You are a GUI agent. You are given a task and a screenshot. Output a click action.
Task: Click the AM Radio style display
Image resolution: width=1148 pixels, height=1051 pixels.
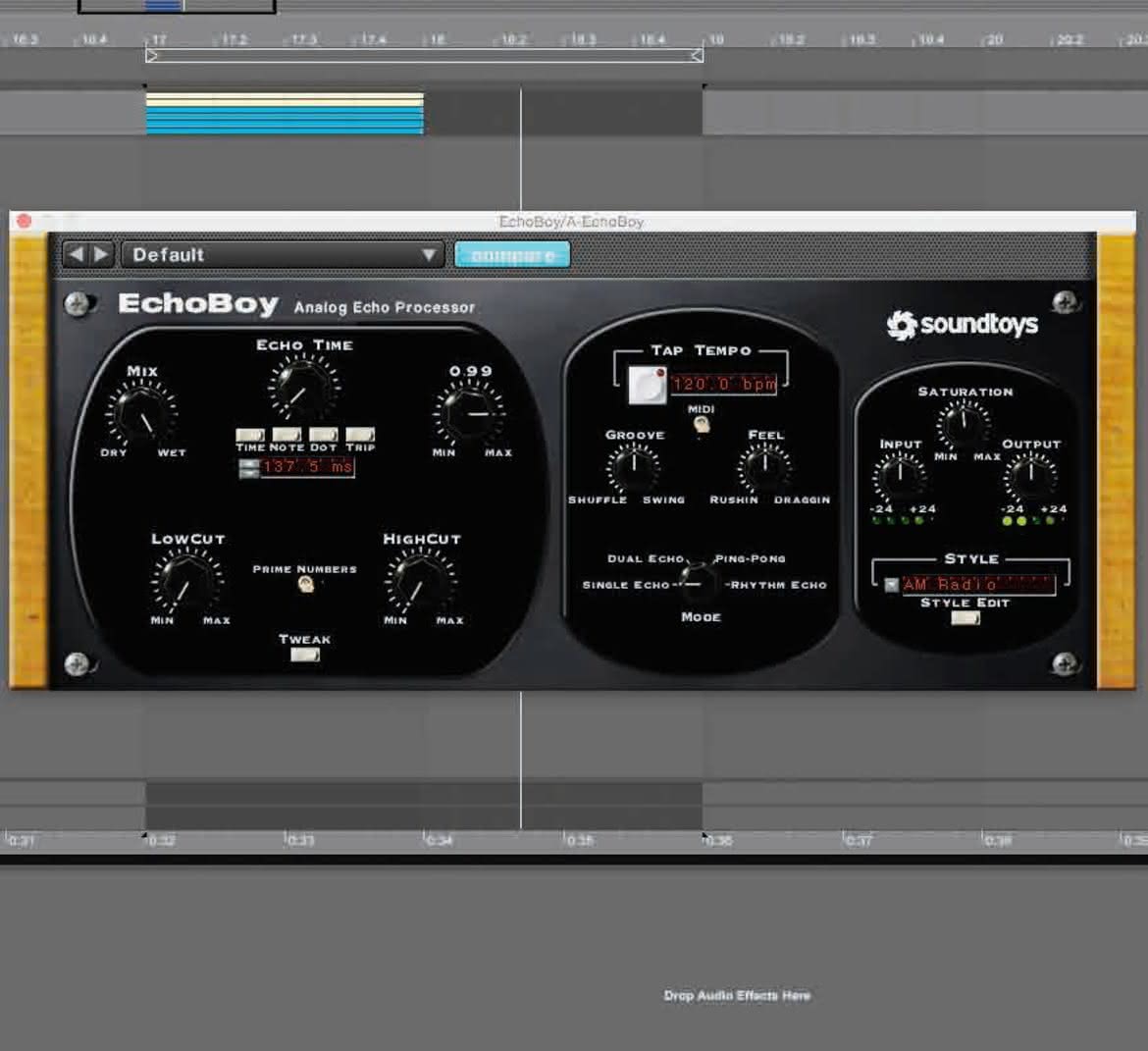(x=978, y=585)
